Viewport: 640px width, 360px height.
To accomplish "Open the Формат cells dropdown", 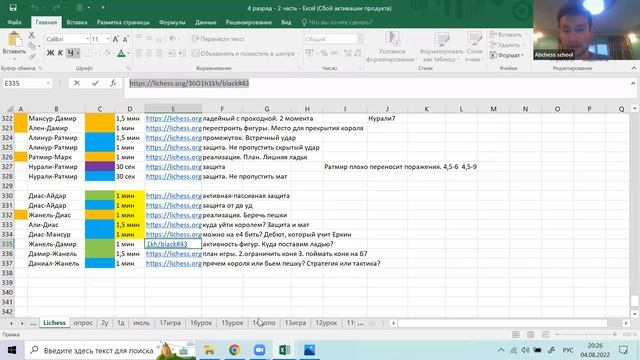I will pyautogui.click(x=507, y=55).
